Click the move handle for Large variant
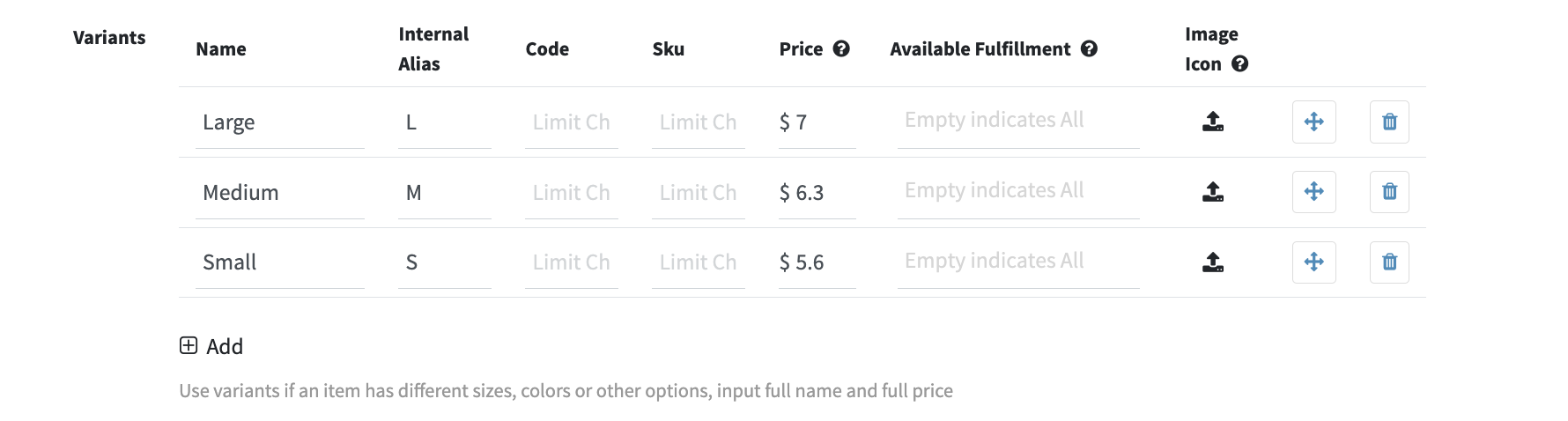The image size is (1568, 421). click(x=1313, y=122)
